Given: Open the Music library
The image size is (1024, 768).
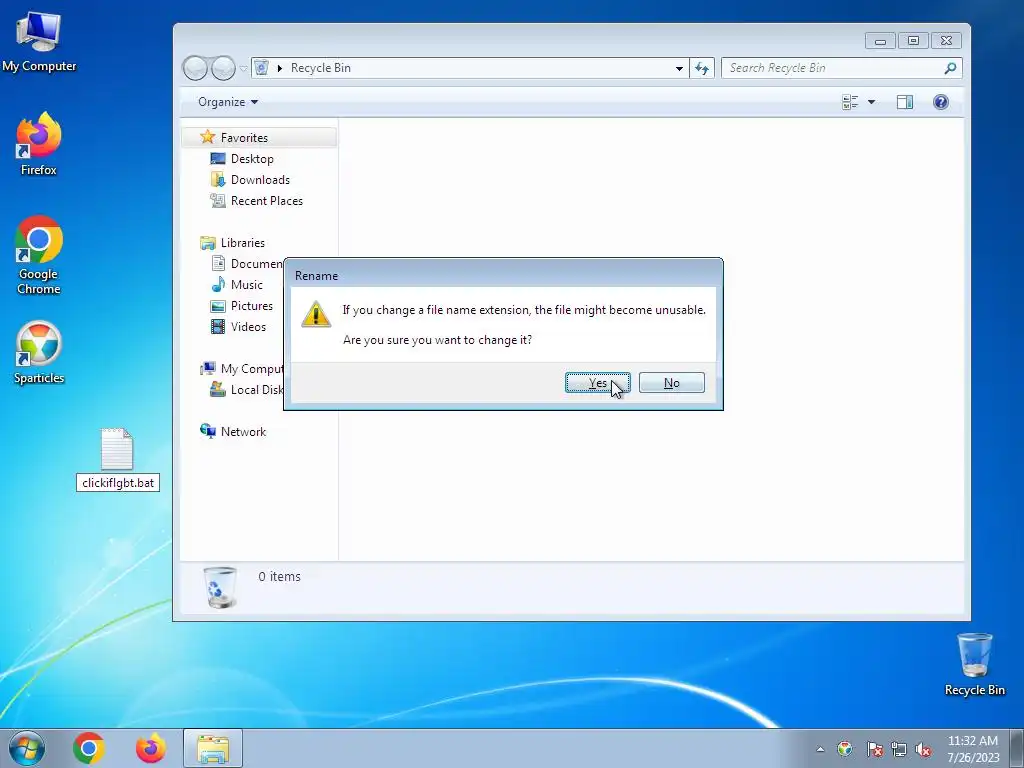Looking at the screenshot, I should tap(246, 285).
